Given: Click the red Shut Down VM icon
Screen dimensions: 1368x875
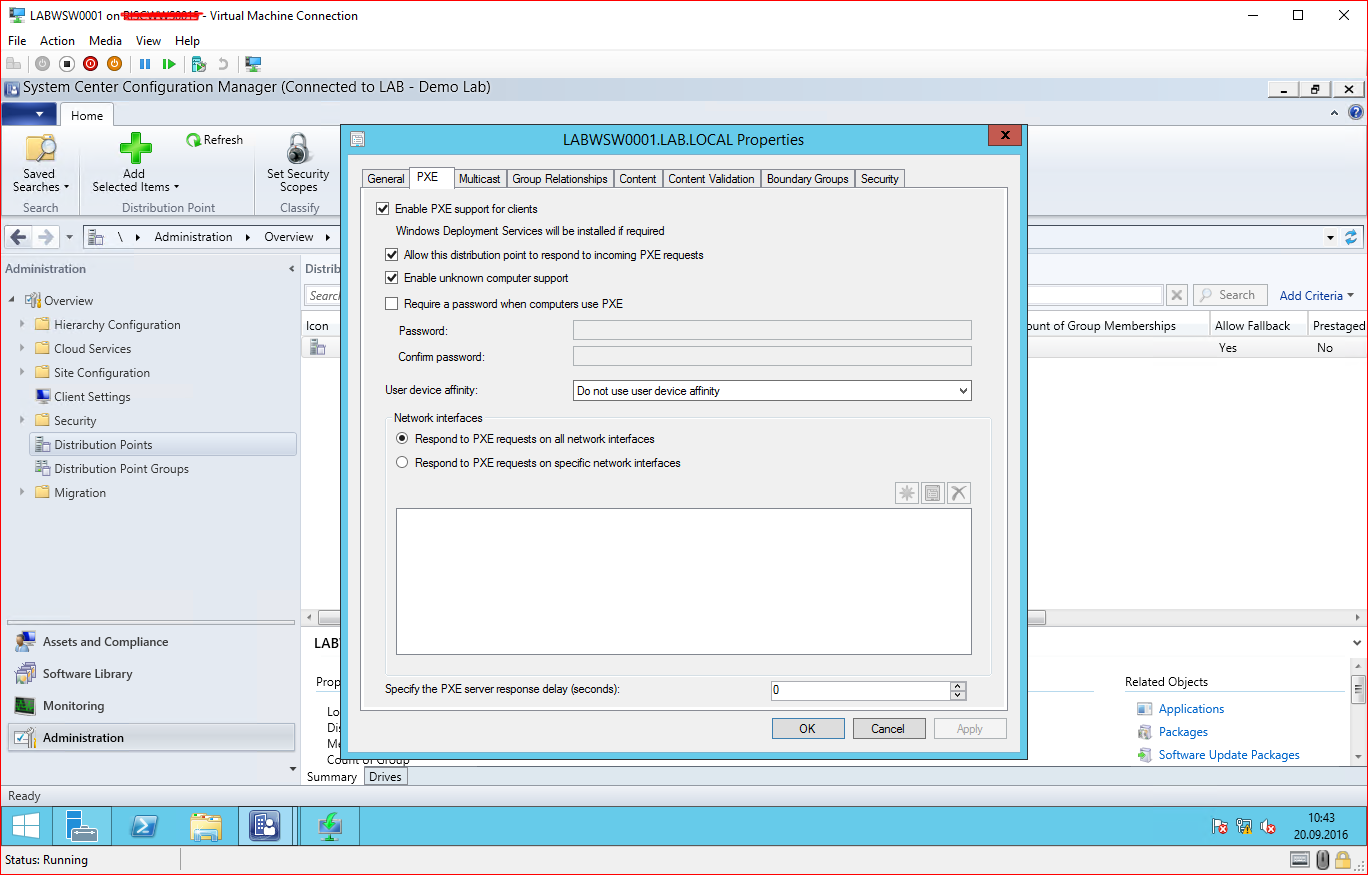Looking at the screenshot, I should coord(91,64).
